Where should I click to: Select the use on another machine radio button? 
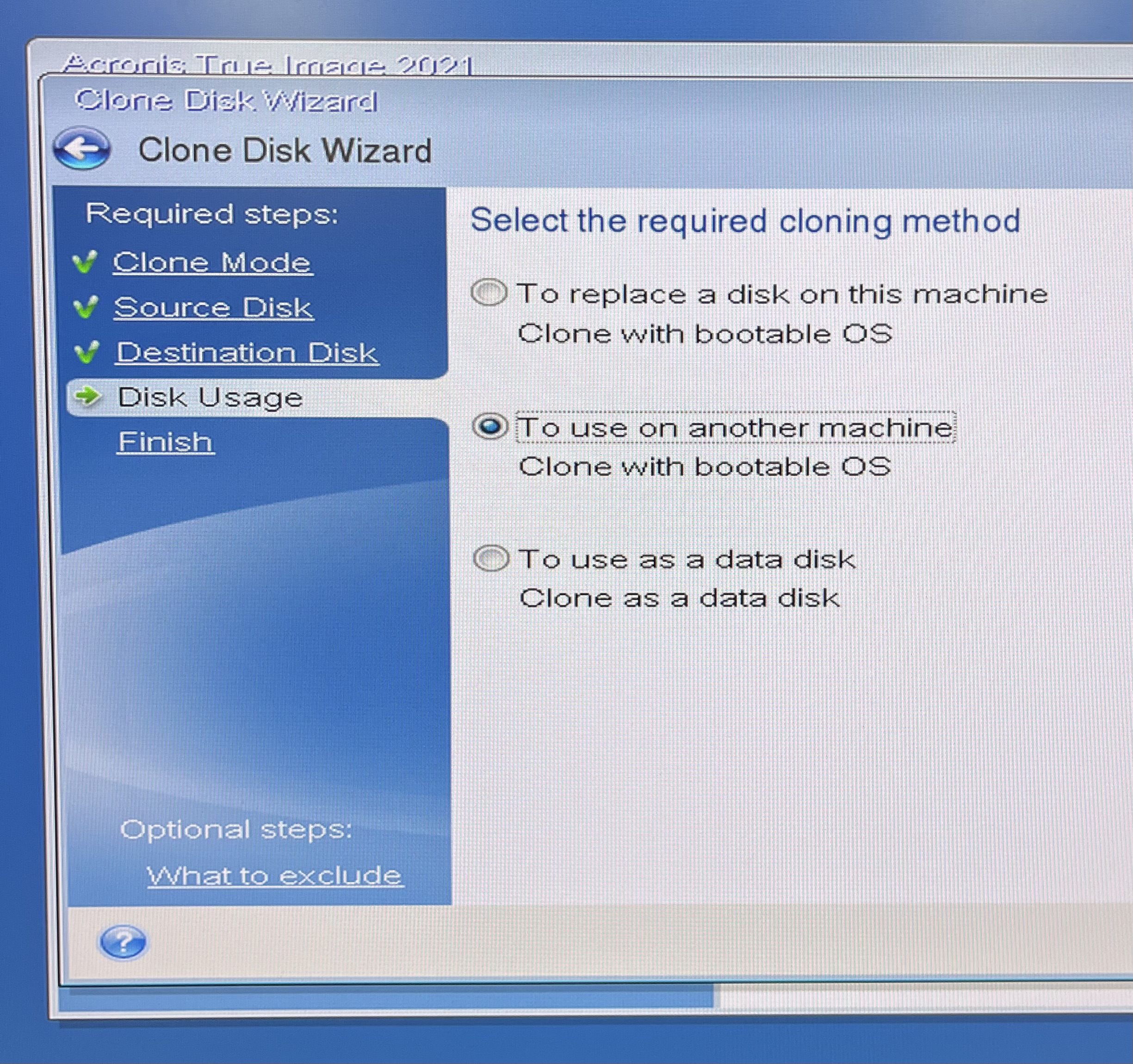click(x=490, y=427)
